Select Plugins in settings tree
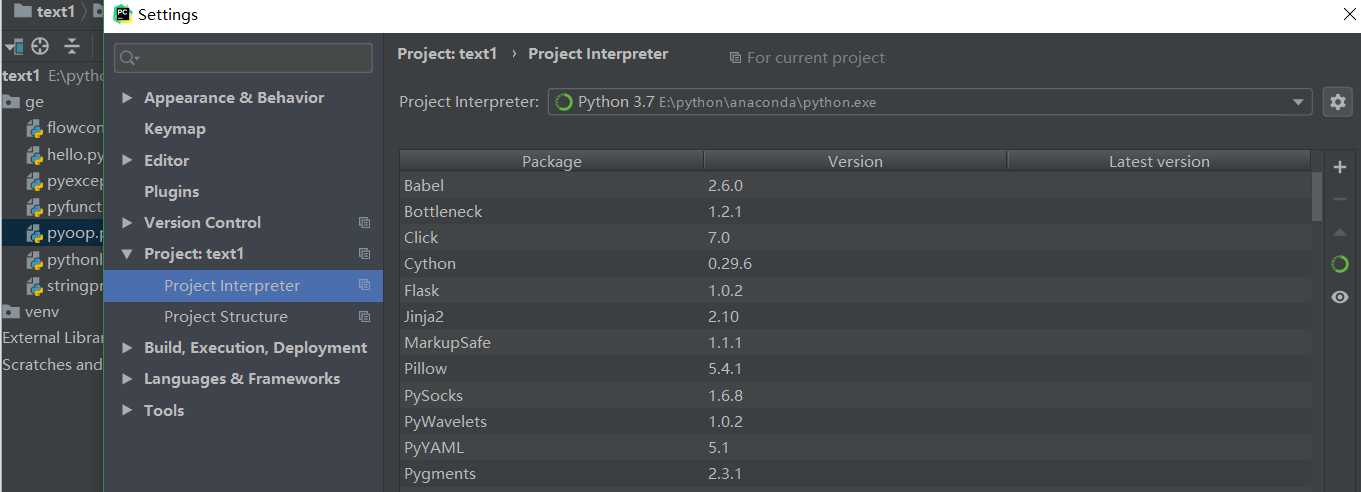This screenshot has width=1361, height=492. tap(171, 192)
